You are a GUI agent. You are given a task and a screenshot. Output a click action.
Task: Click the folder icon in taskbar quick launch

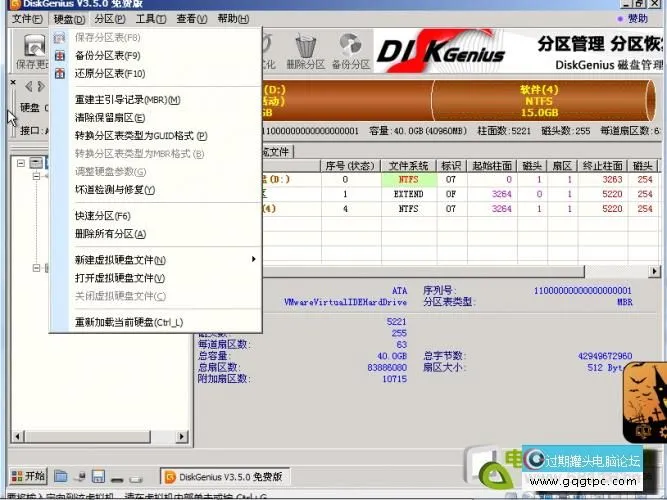pos(60,476)
